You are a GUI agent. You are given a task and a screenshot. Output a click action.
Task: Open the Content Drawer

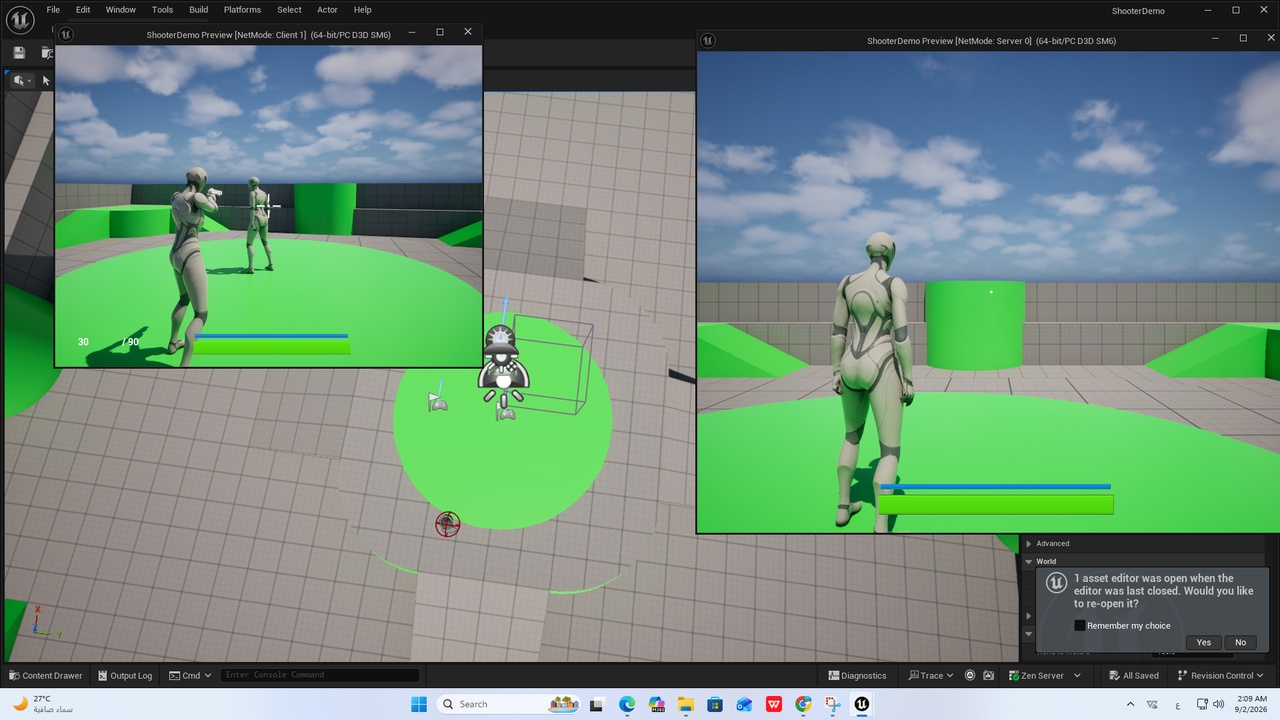[x=45, y=675]
